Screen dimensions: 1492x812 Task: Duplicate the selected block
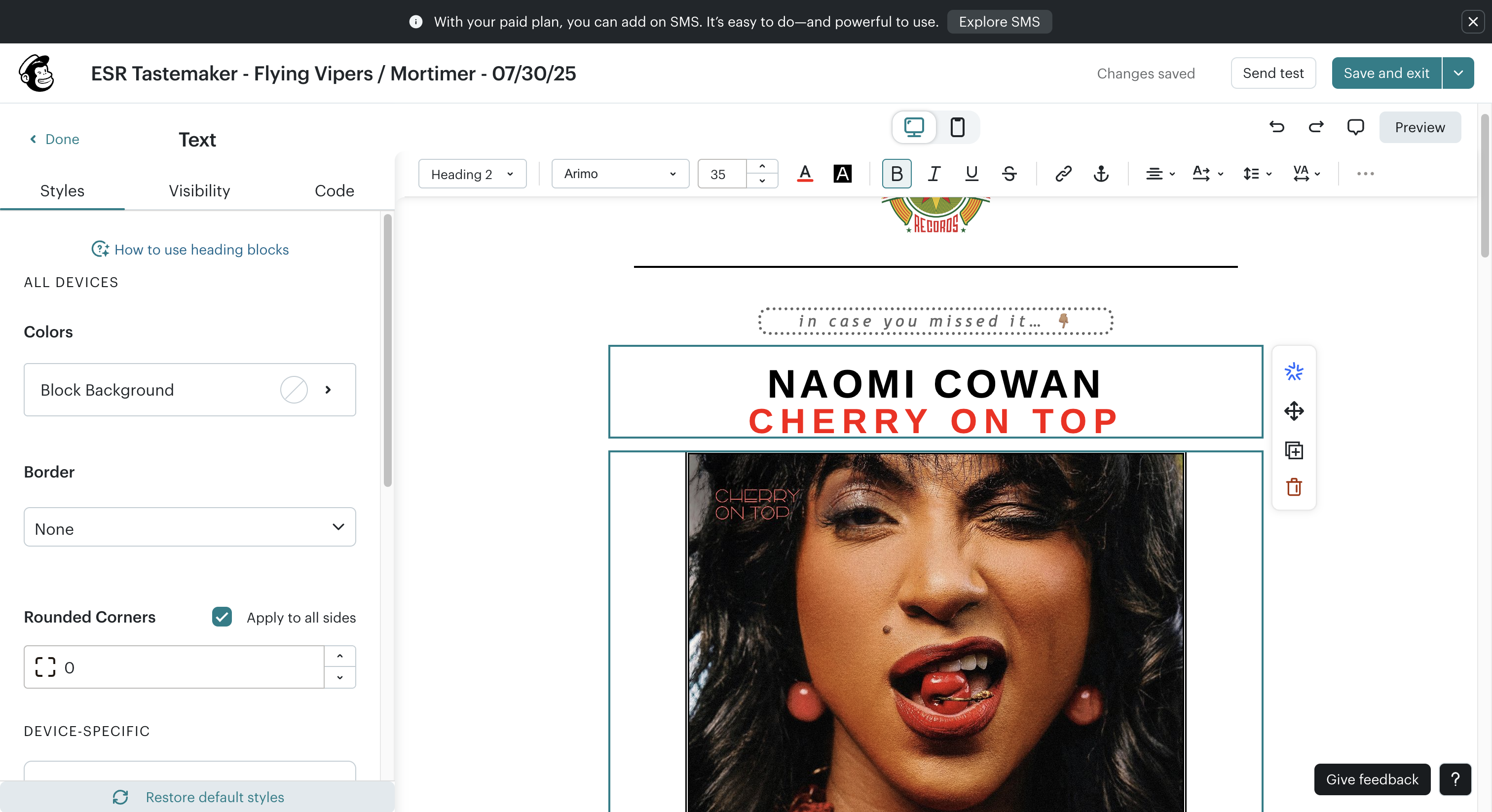(x=1293, y=450)
